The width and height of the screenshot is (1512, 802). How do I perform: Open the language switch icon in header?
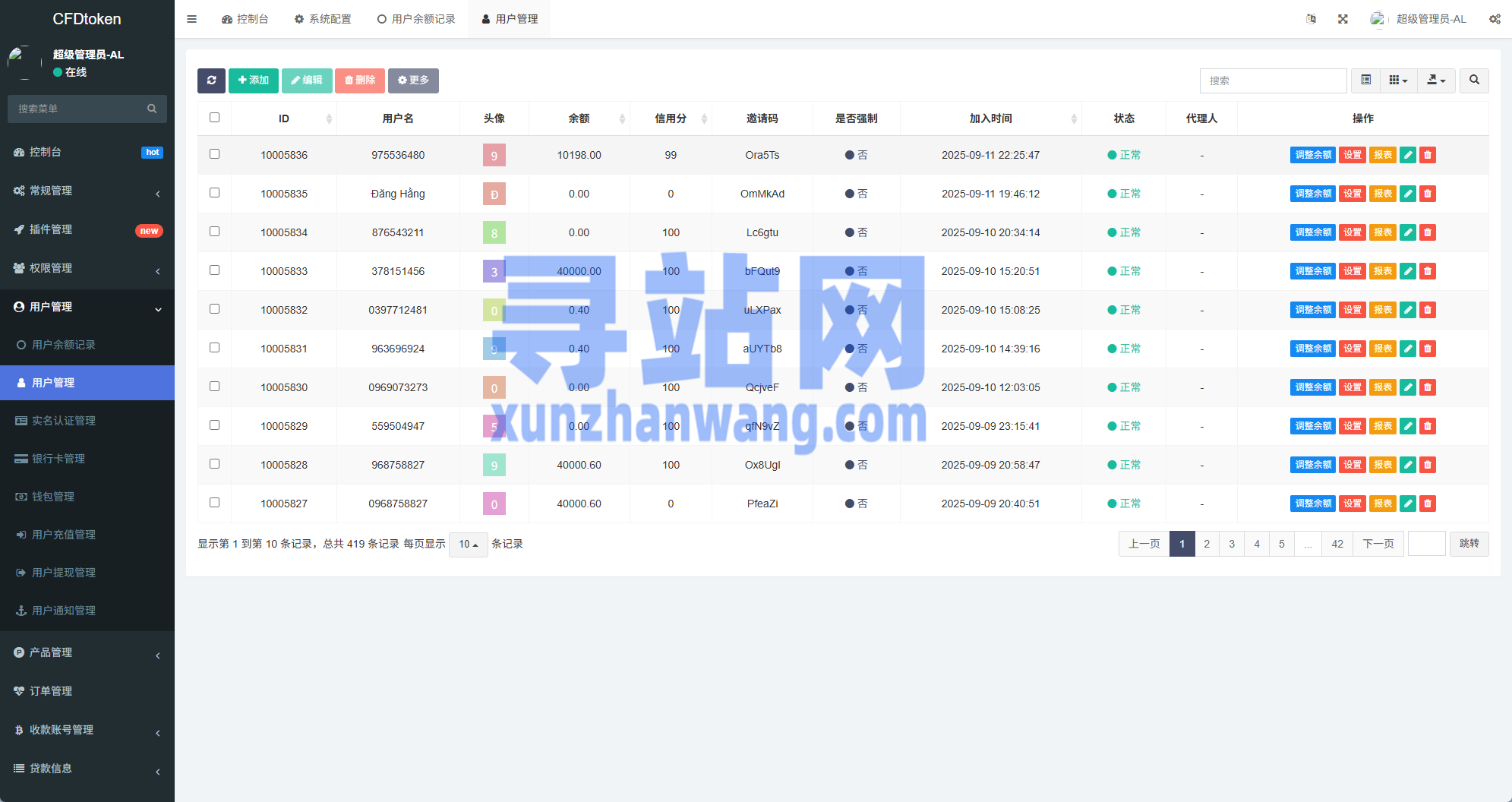point(1311,19)
